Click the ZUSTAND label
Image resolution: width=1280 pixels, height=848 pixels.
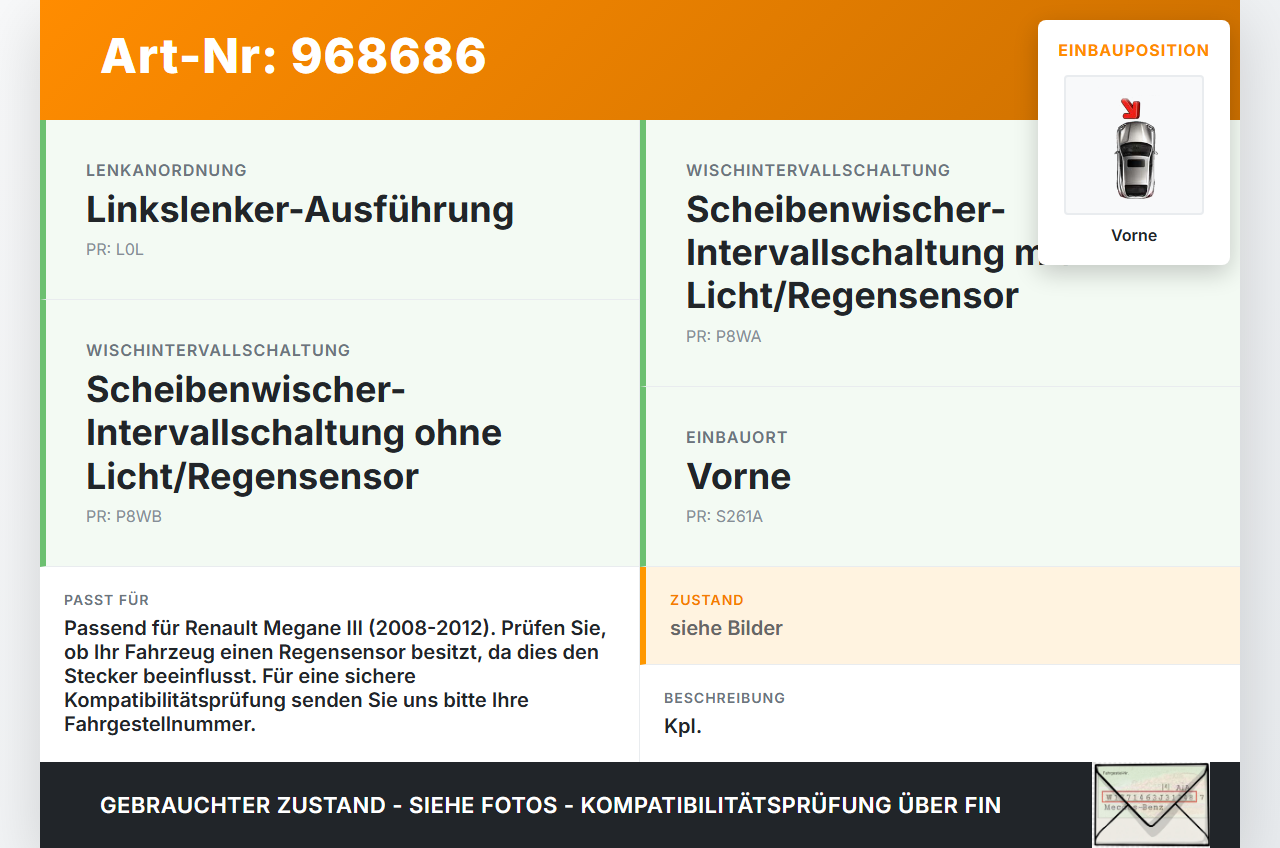coord(707,600)
